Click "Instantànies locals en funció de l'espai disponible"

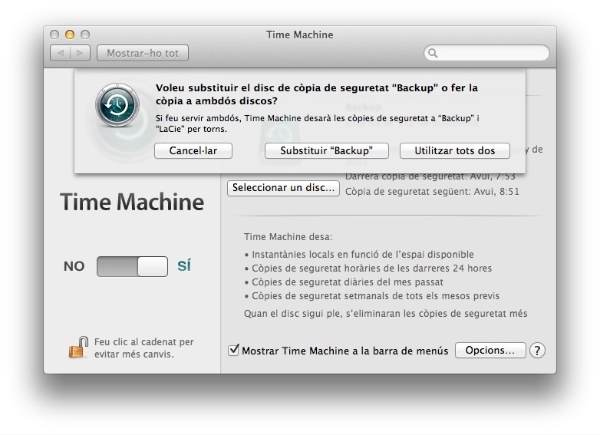pyautogui.click(x=363, y=254)
